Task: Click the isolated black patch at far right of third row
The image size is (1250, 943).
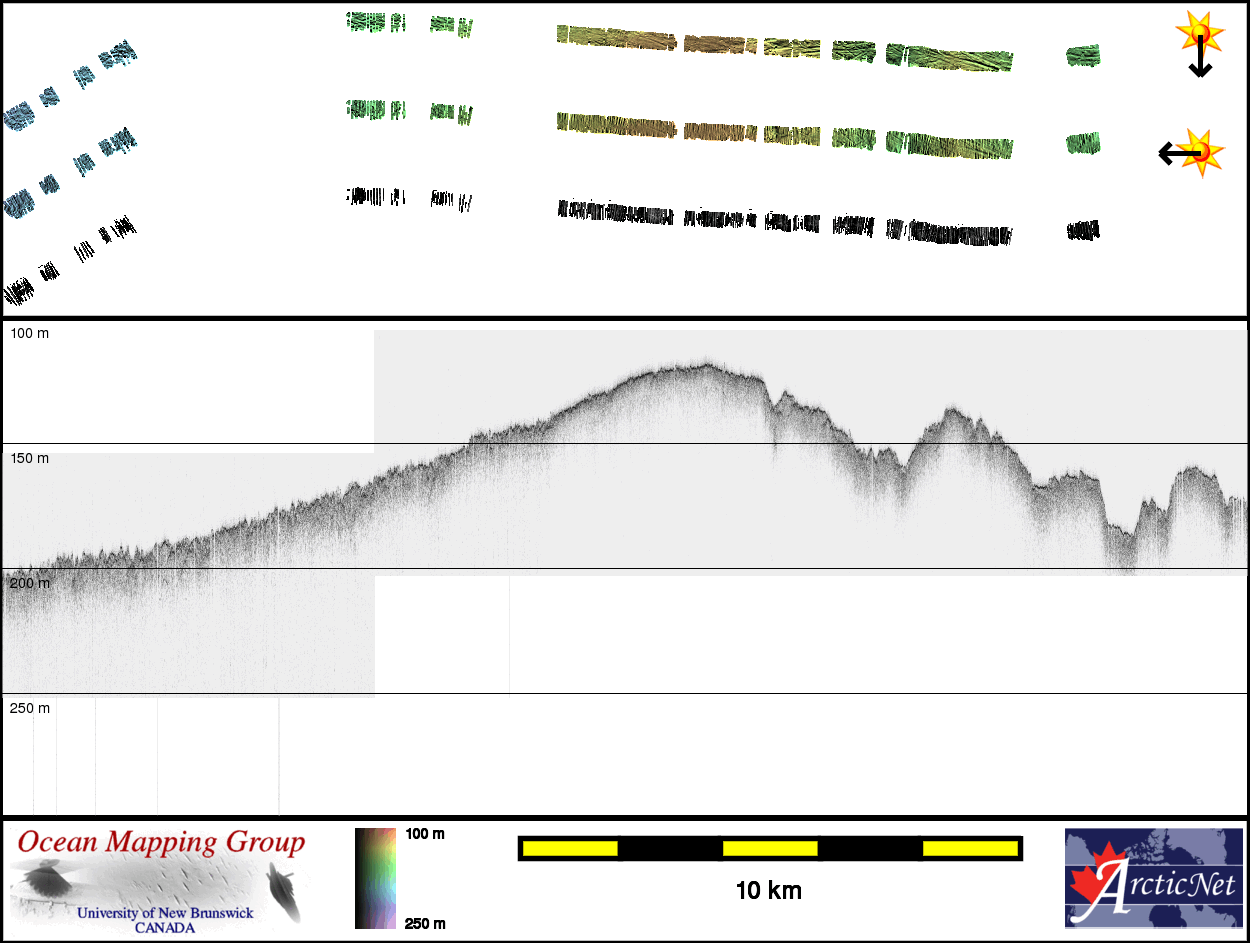Action: [x=1083, y=231]
